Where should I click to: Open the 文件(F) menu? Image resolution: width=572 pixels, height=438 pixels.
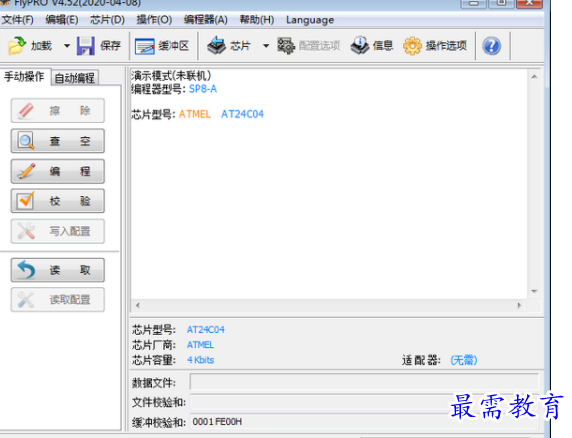[x=17, y=20]
